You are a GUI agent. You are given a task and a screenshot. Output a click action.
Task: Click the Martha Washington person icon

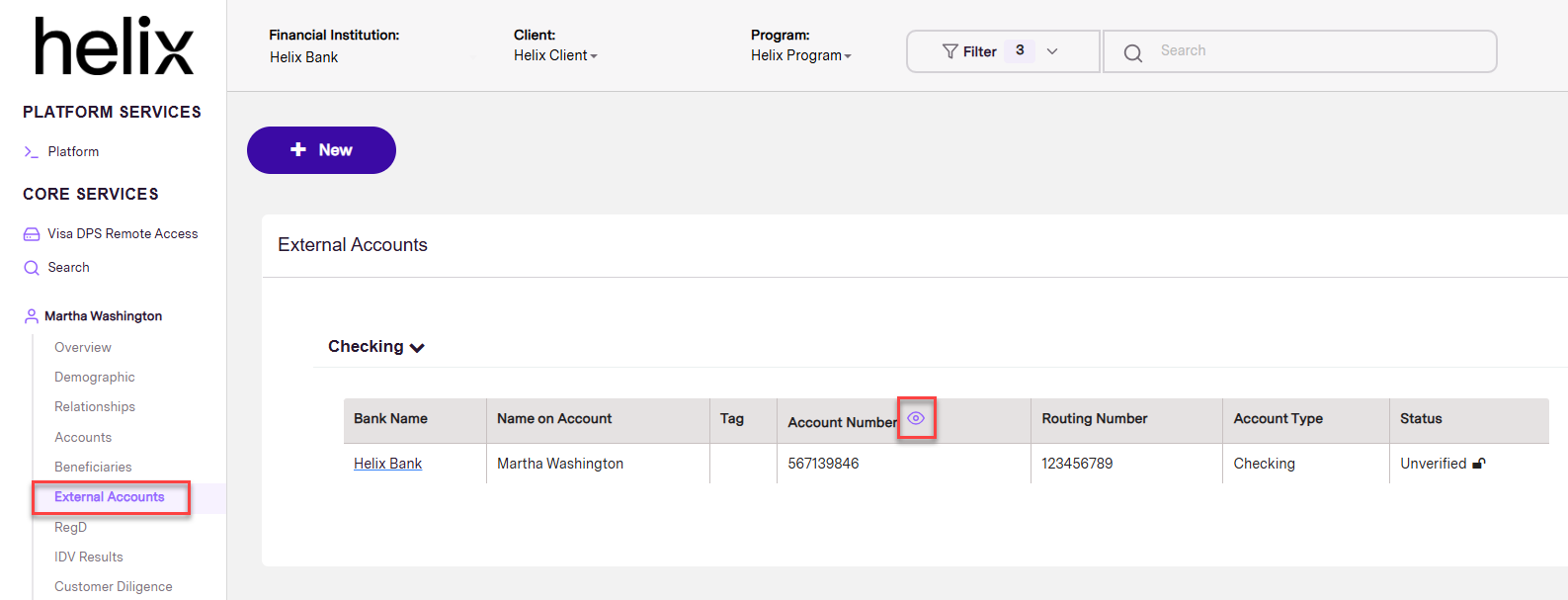point(32,316)
